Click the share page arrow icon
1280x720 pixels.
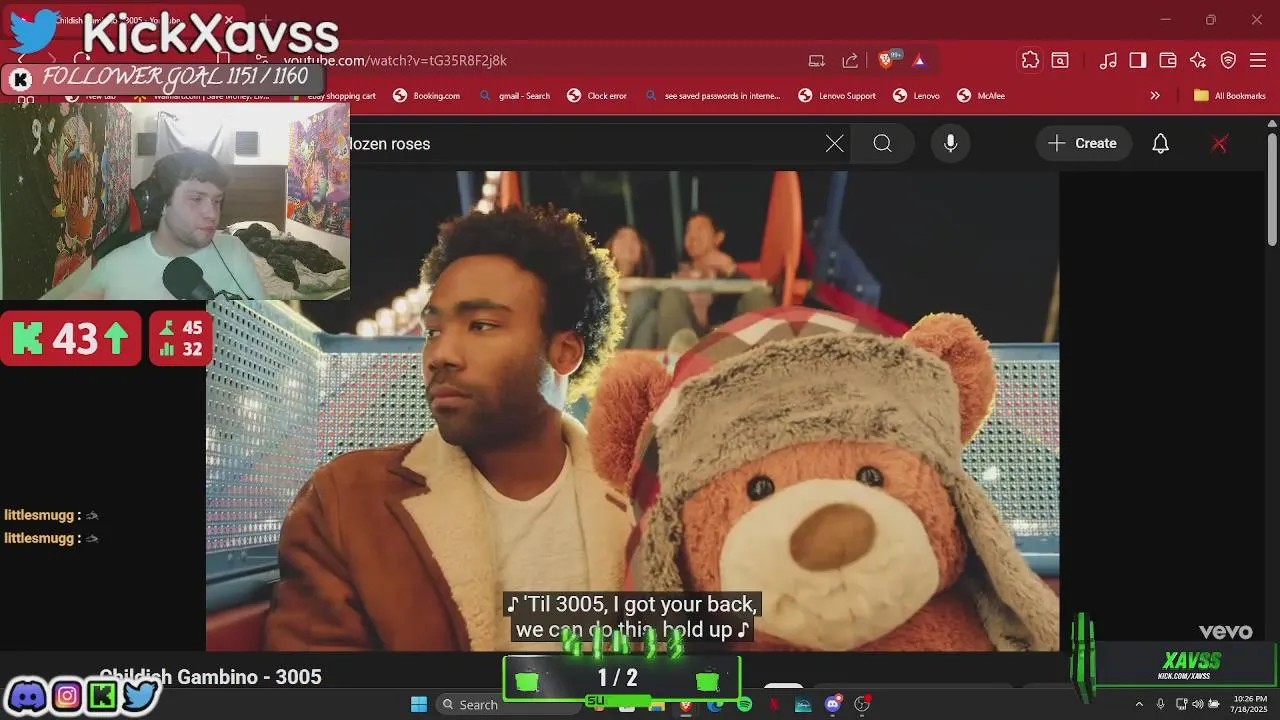point(850,61)
